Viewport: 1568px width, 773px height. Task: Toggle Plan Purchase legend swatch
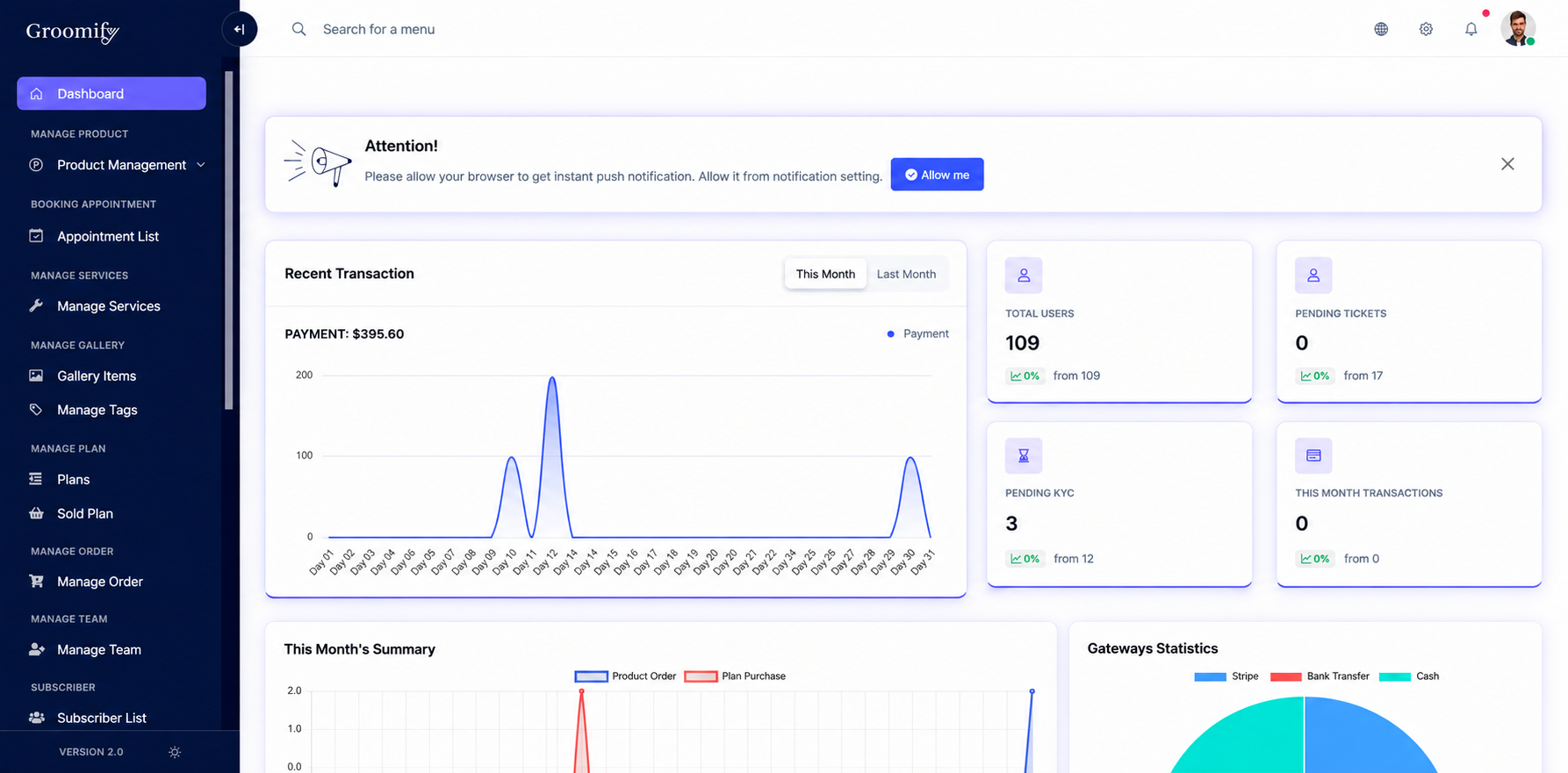[701, 676]
